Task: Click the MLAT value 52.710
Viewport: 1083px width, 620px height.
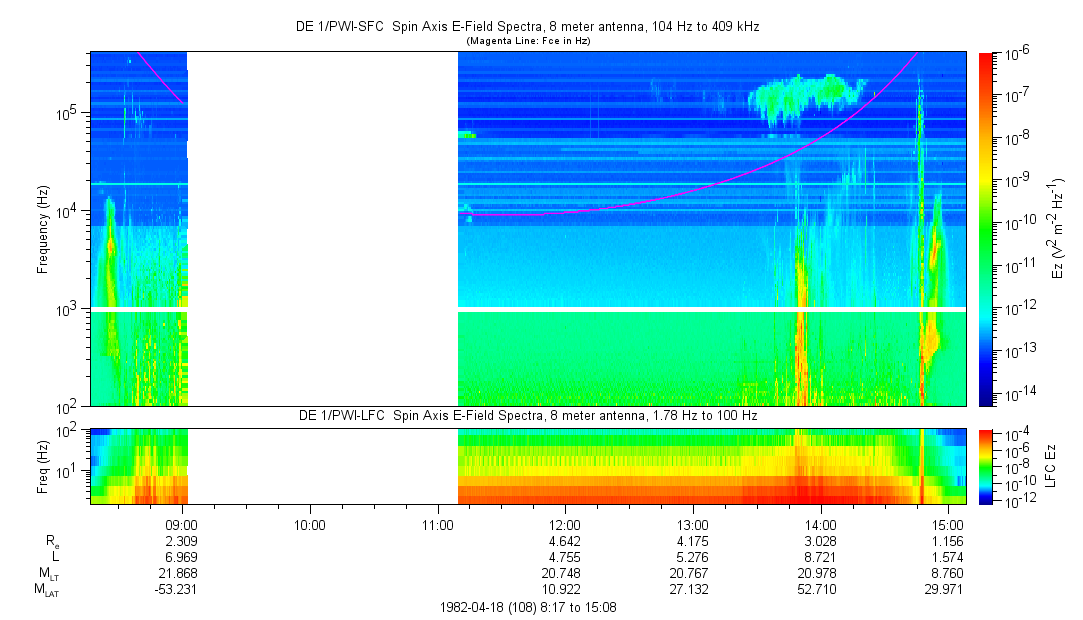Action: [x=821, y=591]
